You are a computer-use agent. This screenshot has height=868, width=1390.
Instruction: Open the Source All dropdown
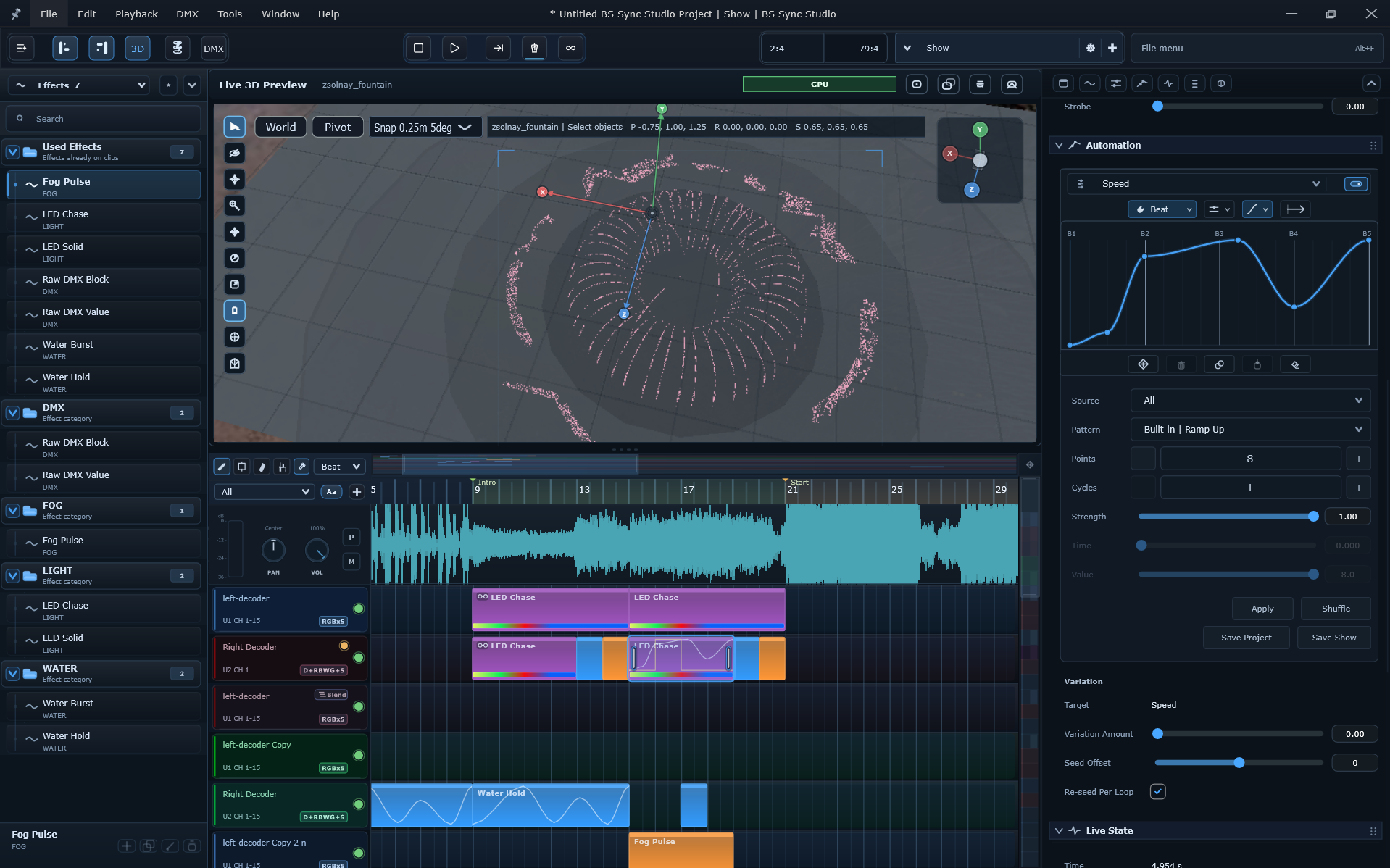[1251, 400]
